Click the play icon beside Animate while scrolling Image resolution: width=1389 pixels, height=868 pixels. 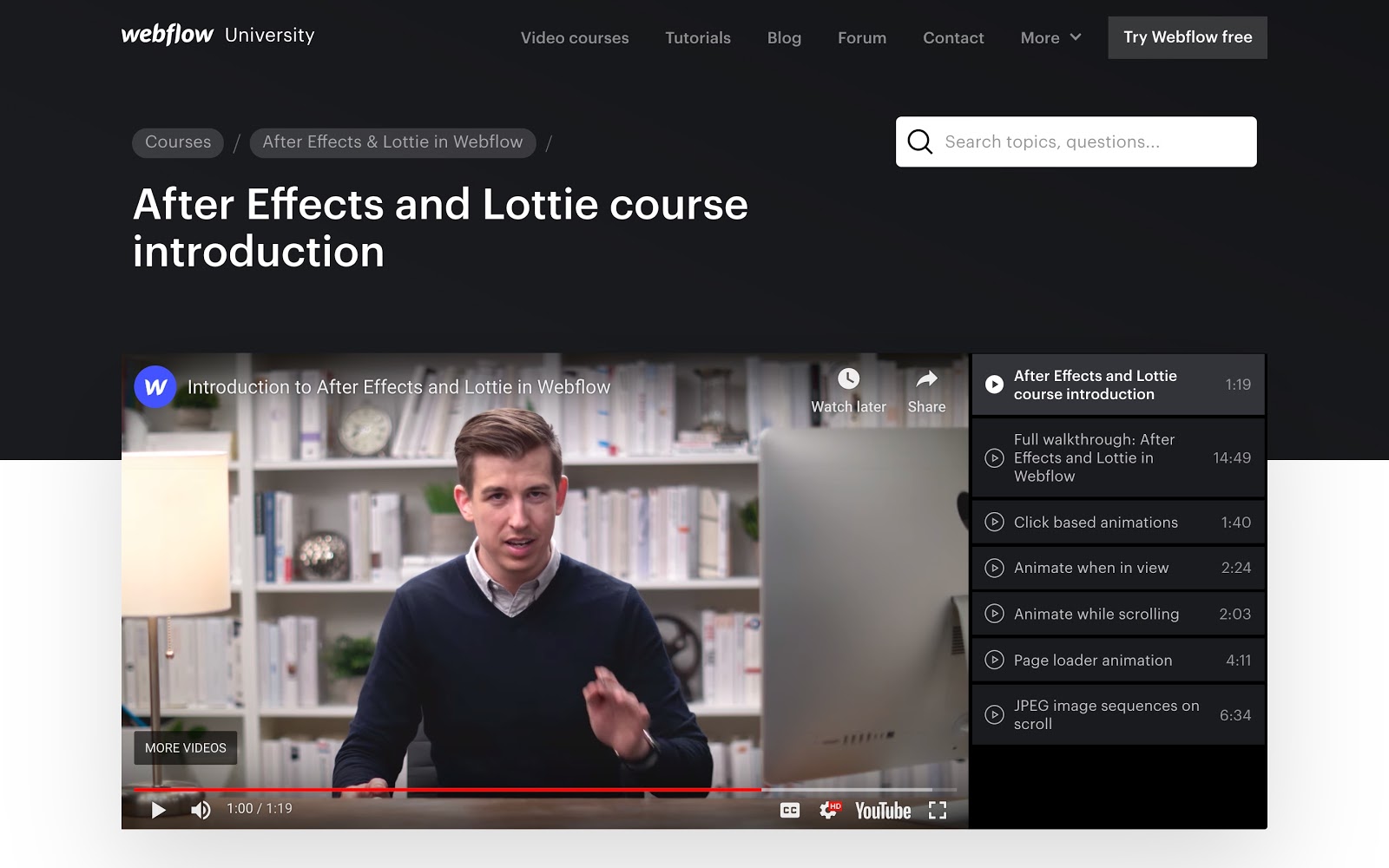coord(994,614)
